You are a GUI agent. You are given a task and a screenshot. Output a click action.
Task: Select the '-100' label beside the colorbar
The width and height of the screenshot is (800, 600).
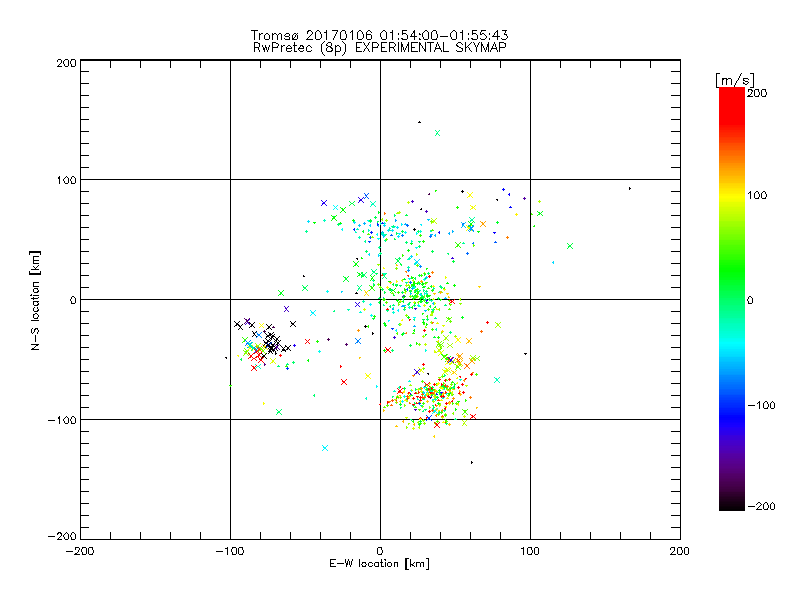pyautogui.click(x=761, y=405)
